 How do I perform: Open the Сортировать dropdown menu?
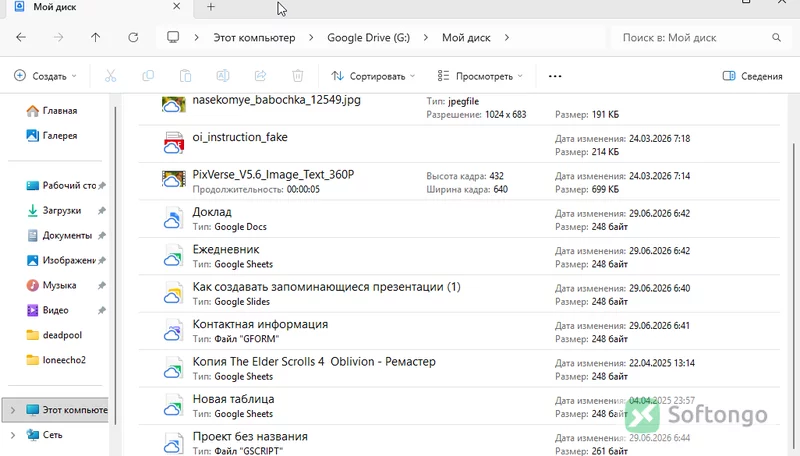pos(373,76)
